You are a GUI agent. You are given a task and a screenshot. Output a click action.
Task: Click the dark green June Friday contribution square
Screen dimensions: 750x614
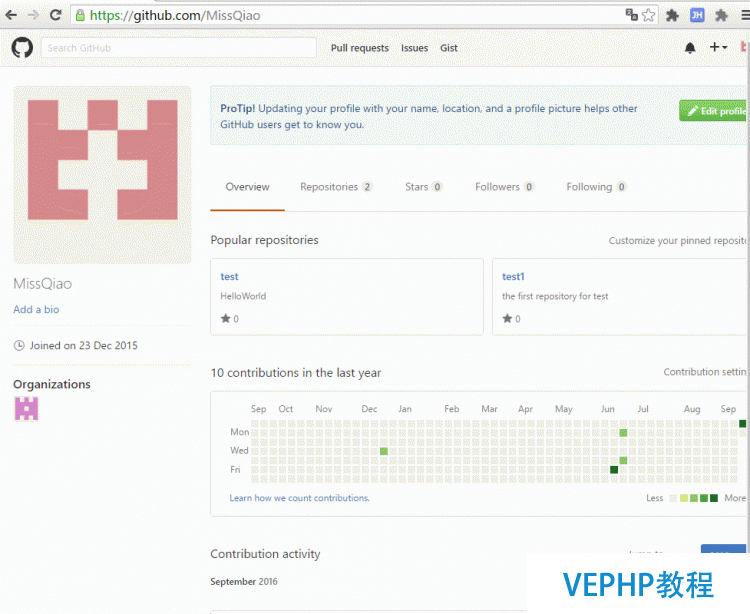[614, 470]
